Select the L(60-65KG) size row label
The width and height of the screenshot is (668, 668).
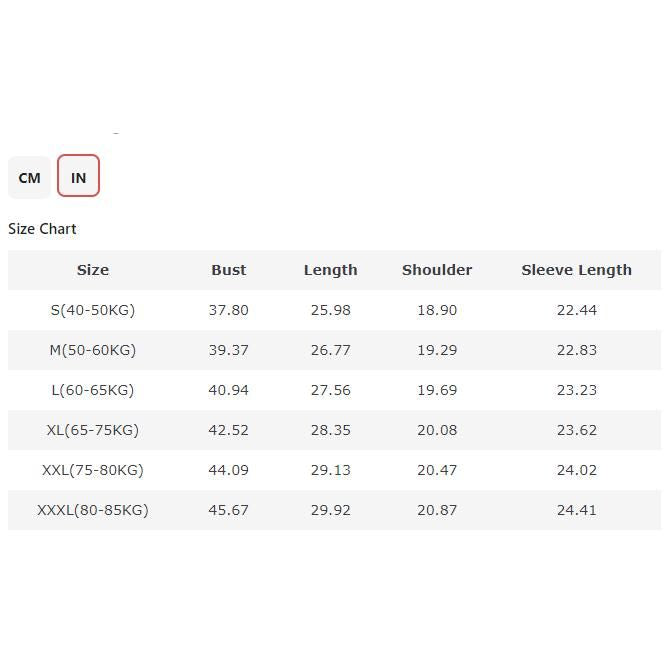click(x=93, y=390)
